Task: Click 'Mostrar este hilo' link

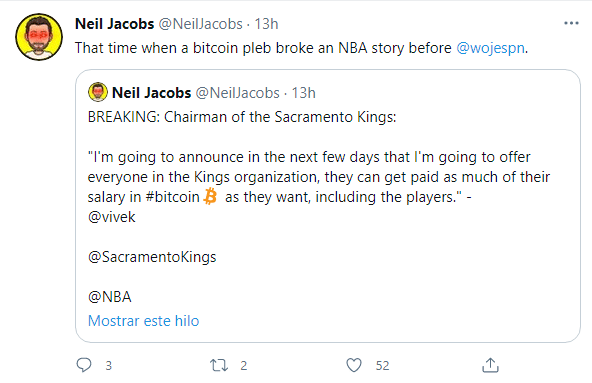Action: tap(143, 321)
